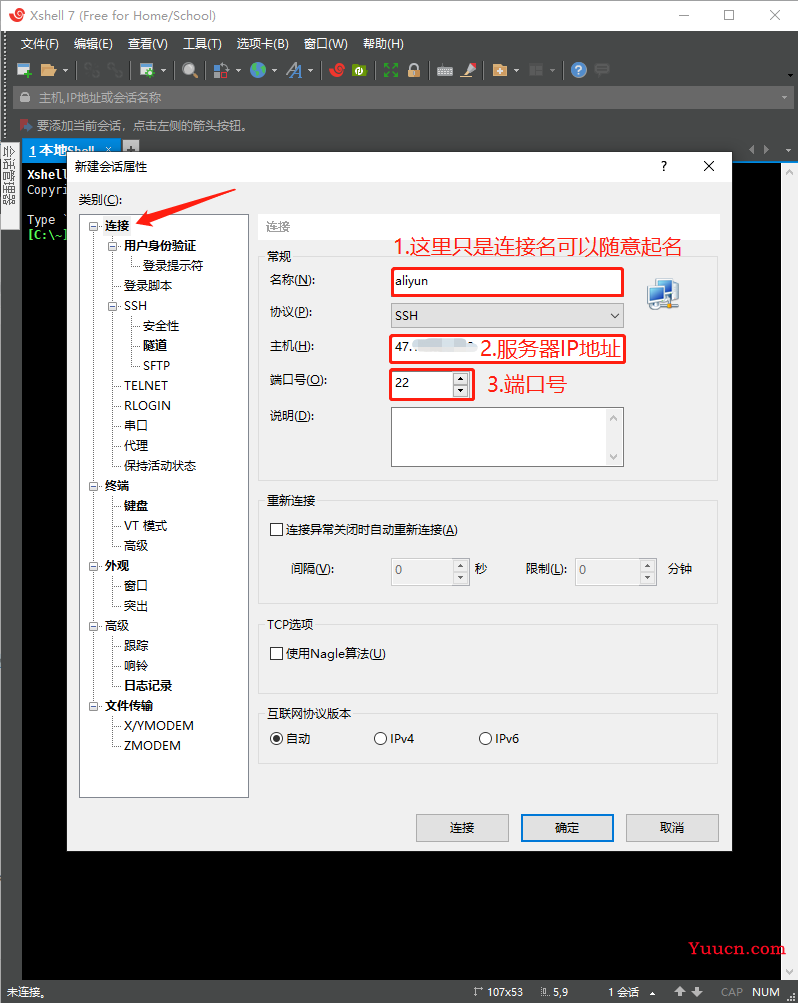Screen dimensions: 798x1003
Task: Collapse the 文件传输 tree node
Action: click(x=93, y=706)
